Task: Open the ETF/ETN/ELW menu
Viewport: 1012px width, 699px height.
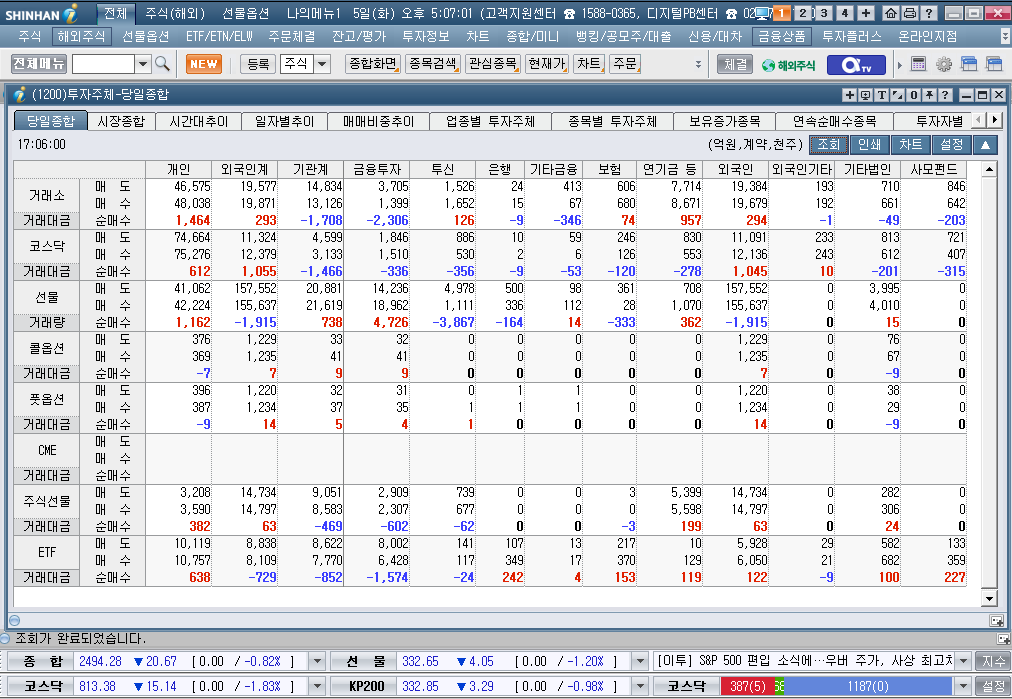Action: click(219, 37)
